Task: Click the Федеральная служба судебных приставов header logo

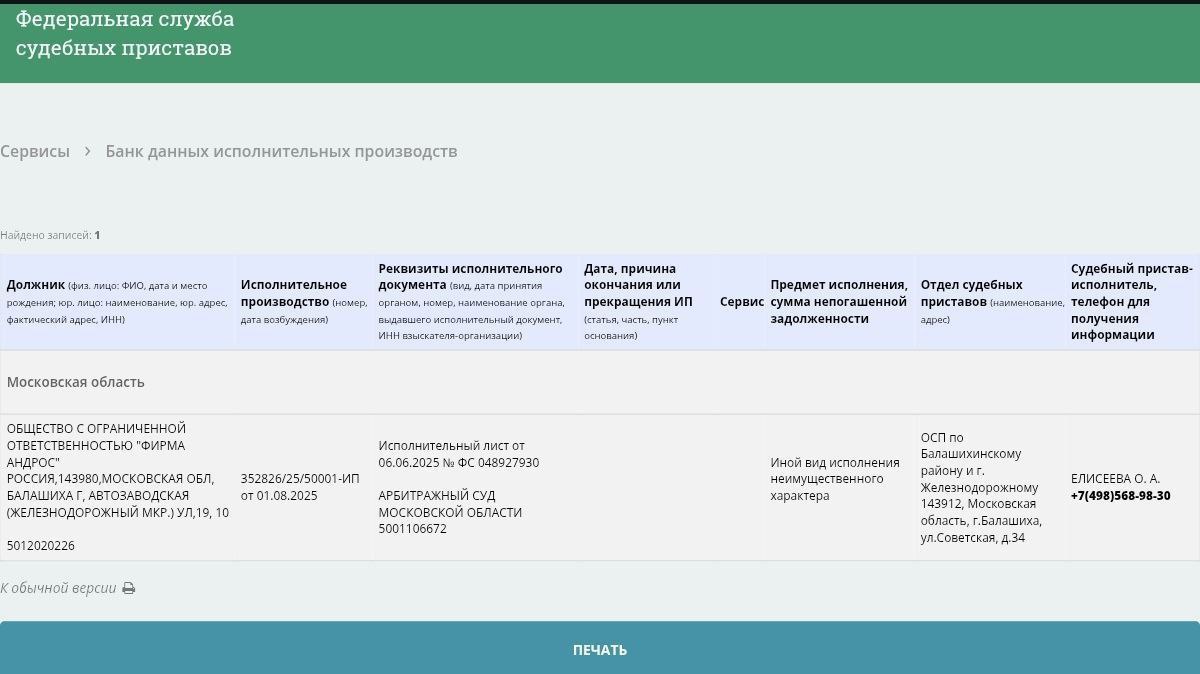Action: [x=124, y=33]
